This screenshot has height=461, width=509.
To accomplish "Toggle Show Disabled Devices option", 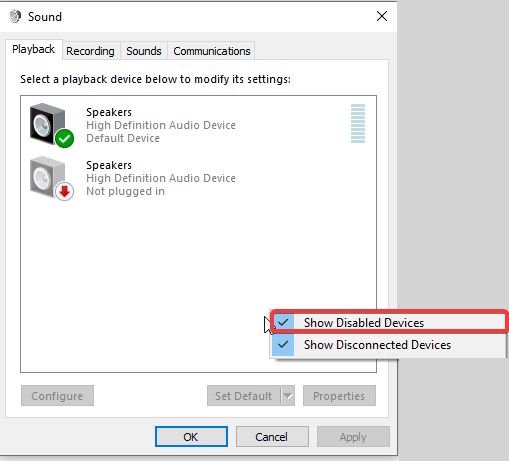I will coord(389,323).
